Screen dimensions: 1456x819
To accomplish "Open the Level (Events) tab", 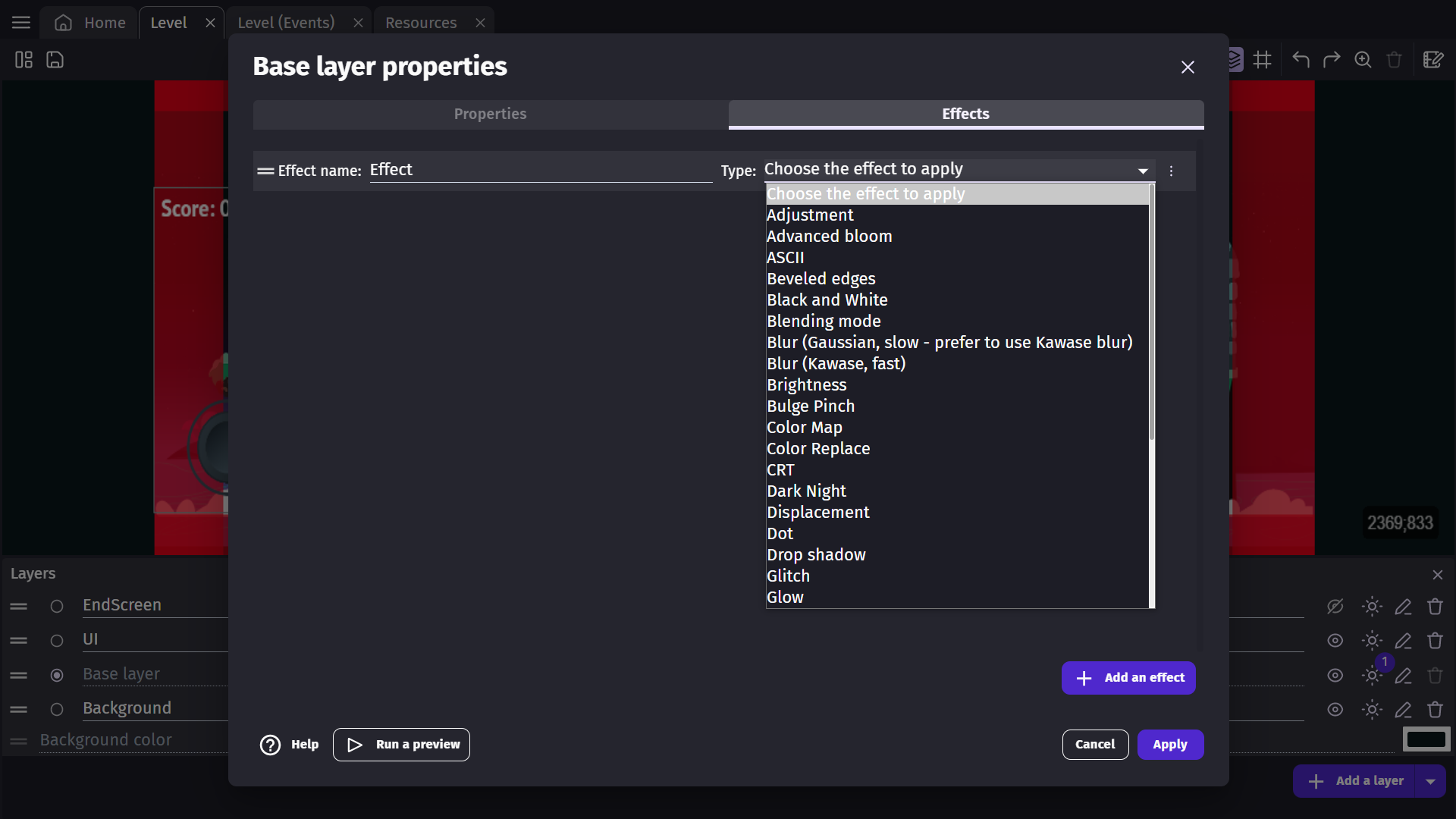I will [x=286, y=23].
